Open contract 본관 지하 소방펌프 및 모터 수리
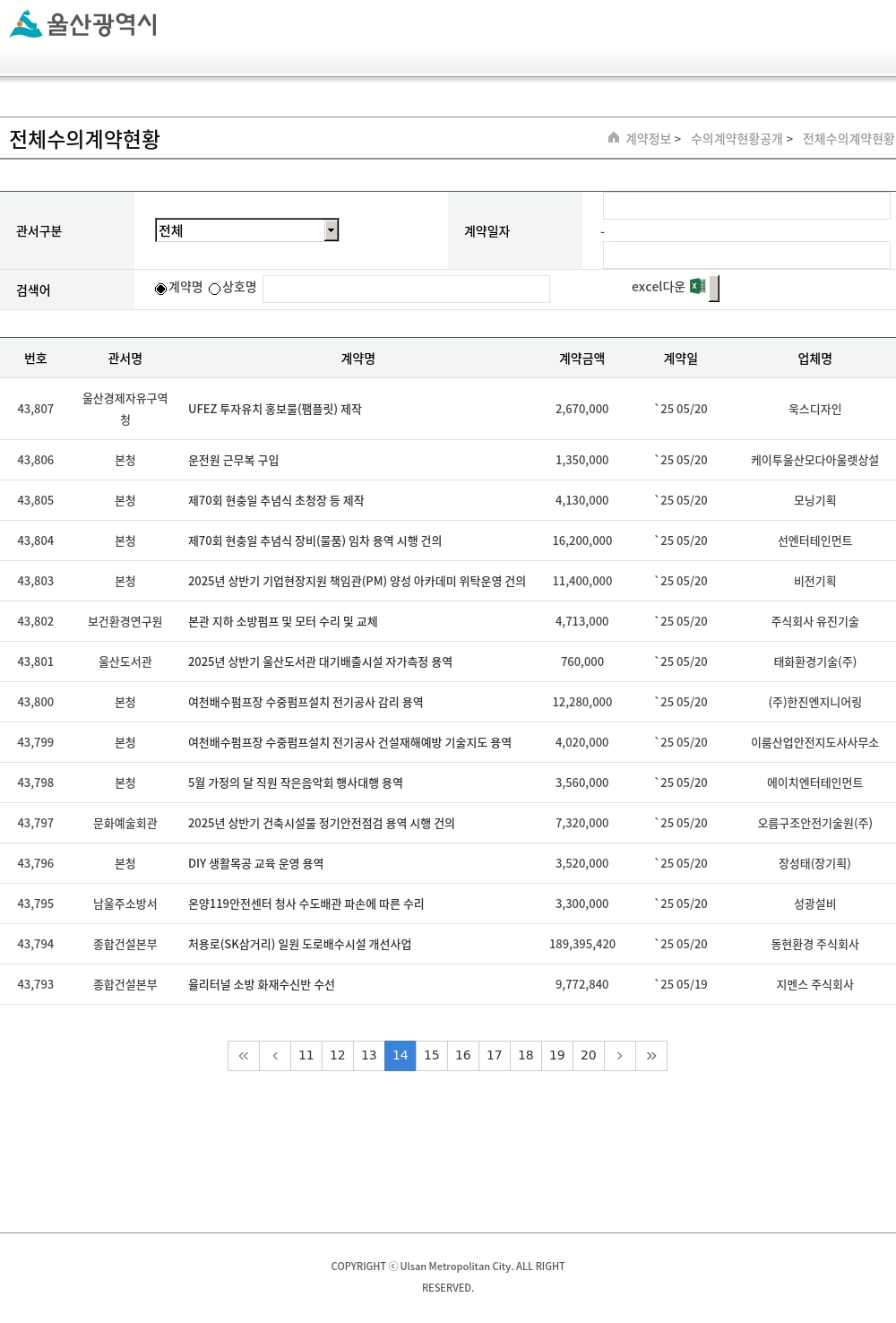Viewport: 896px width, 1323px height. [283, 622]
